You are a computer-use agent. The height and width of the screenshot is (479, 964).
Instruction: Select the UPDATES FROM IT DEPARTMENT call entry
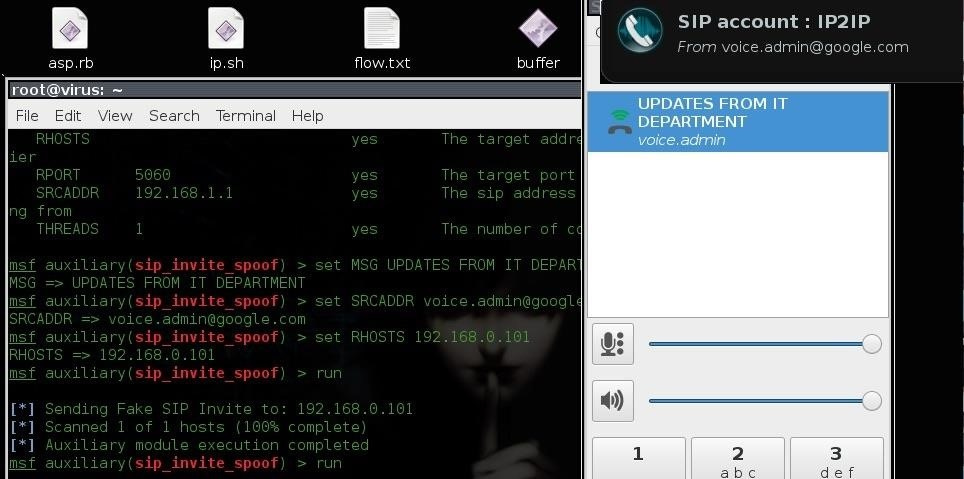point(738,122)
